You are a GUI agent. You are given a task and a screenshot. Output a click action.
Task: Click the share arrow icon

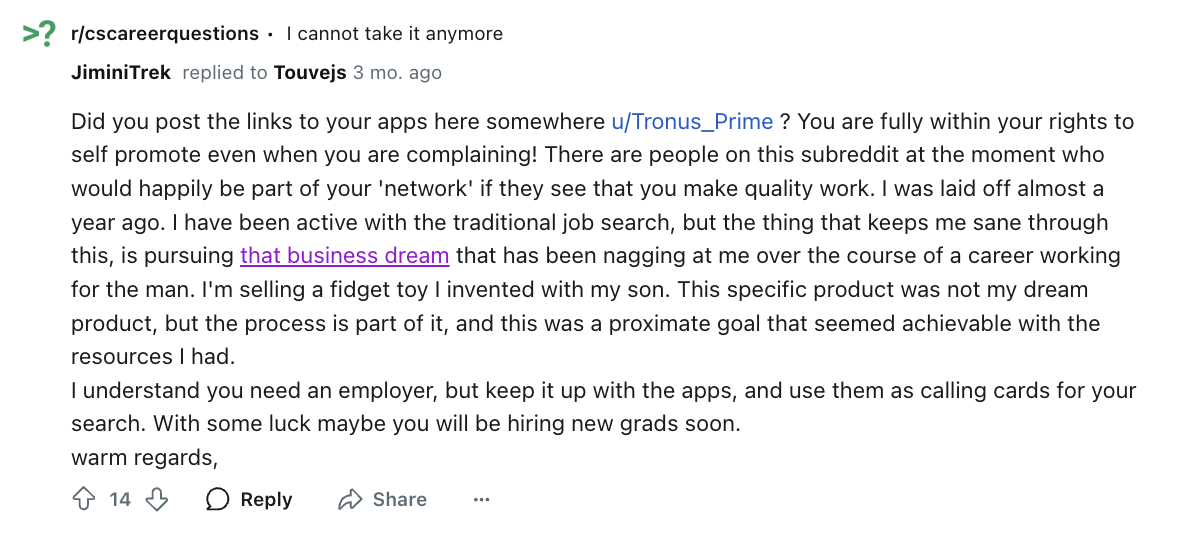[x=350, y=500]
